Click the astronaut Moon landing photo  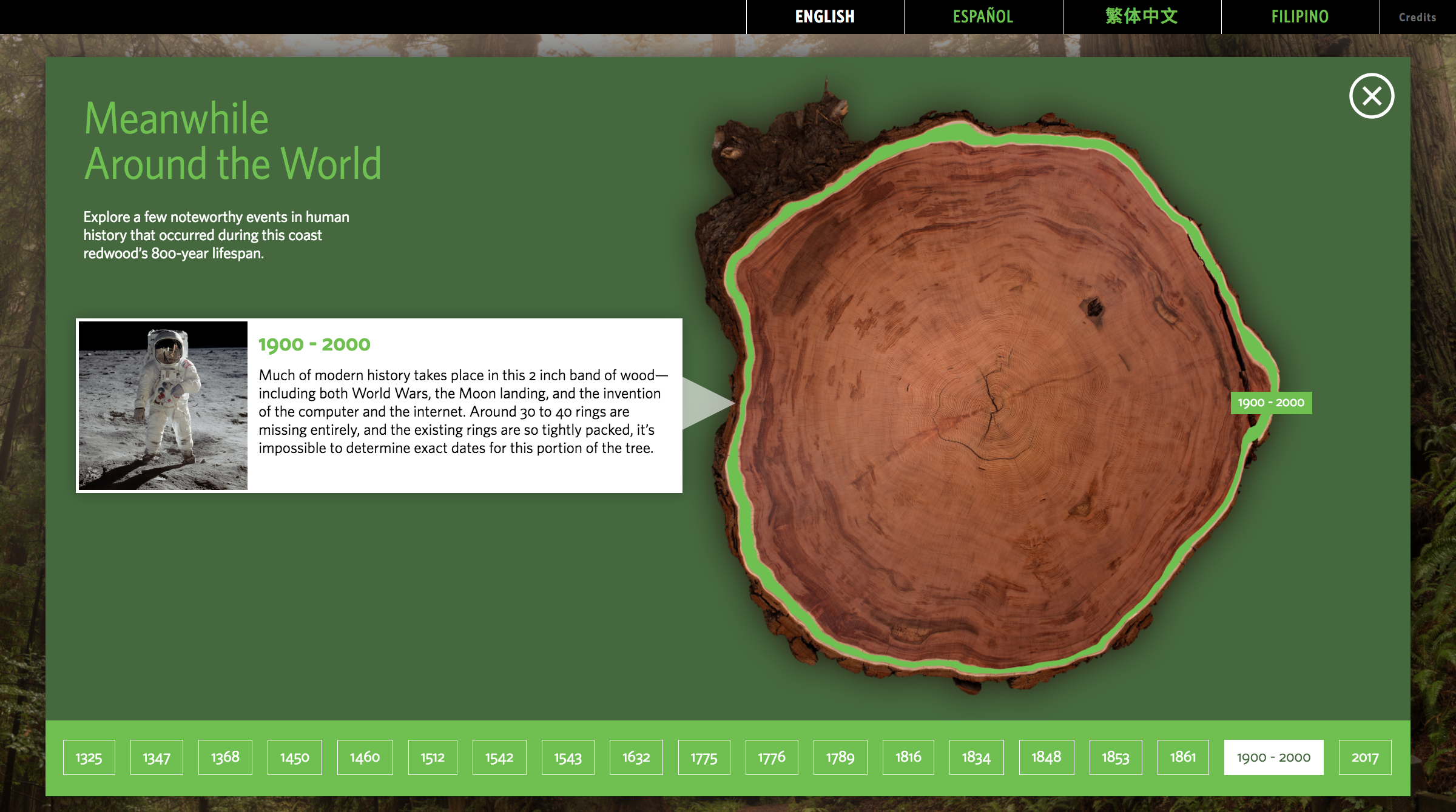163,405
